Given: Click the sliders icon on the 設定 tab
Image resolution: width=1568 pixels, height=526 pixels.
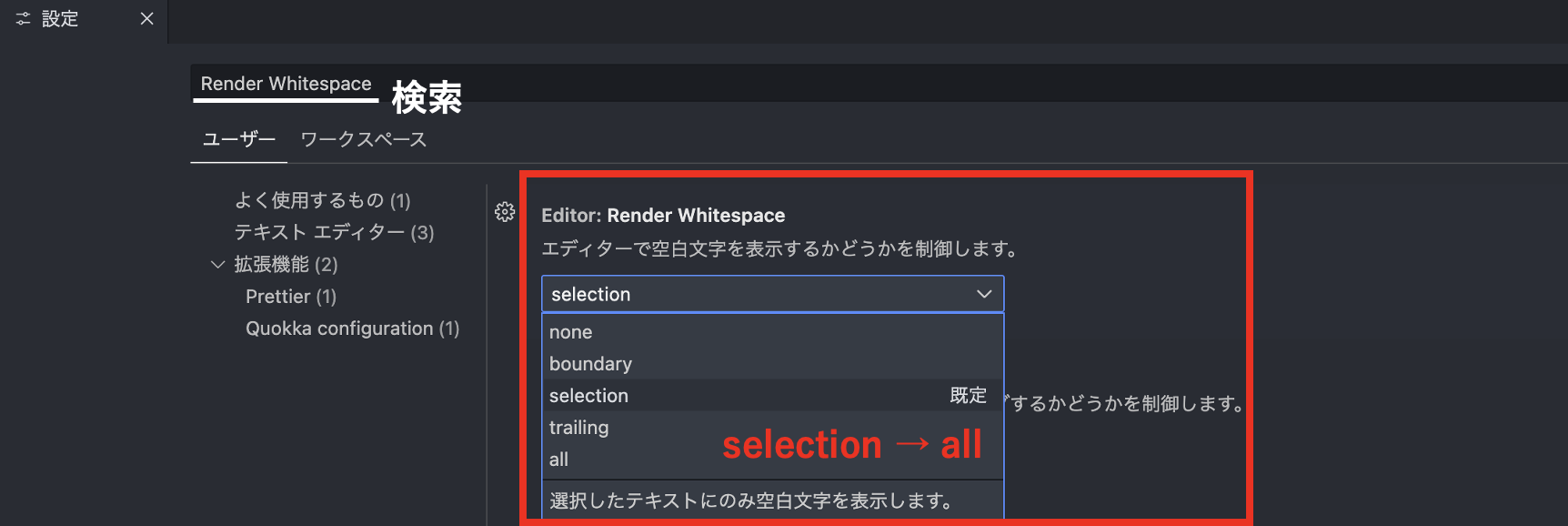Looking at the screenshot, I should pos(22,18).
